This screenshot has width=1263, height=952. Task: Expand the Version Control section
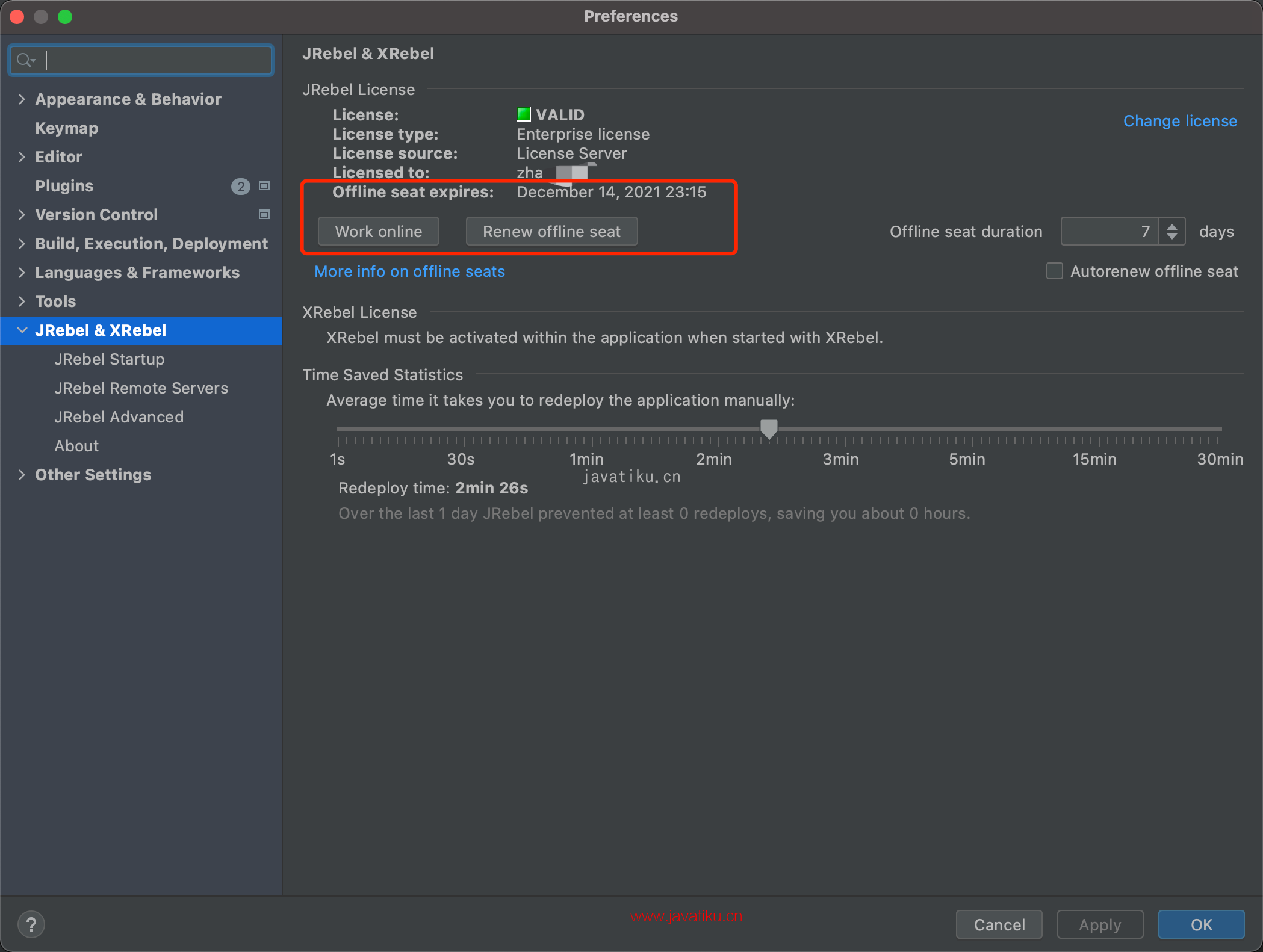point(22,214)
